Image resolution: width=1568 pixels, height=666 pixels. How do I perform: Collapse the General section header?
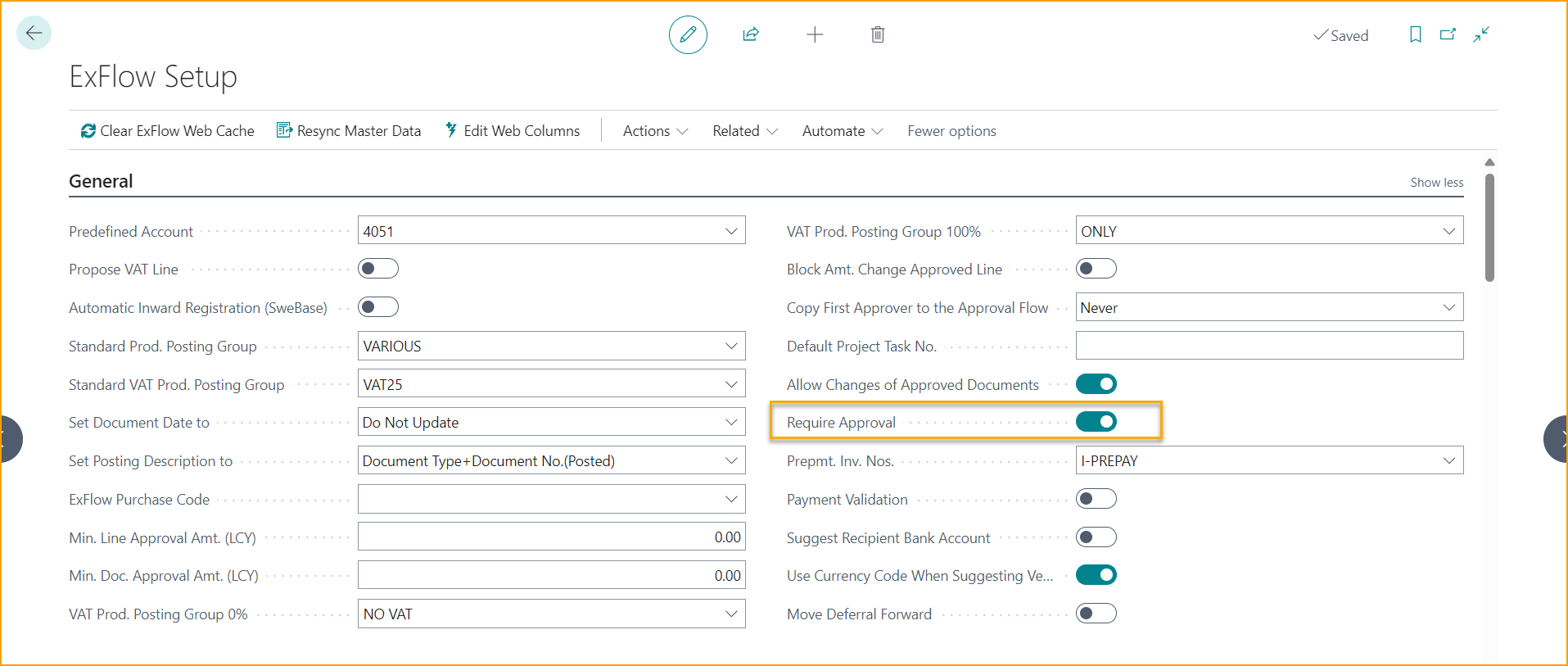click(x=101, y=181)
